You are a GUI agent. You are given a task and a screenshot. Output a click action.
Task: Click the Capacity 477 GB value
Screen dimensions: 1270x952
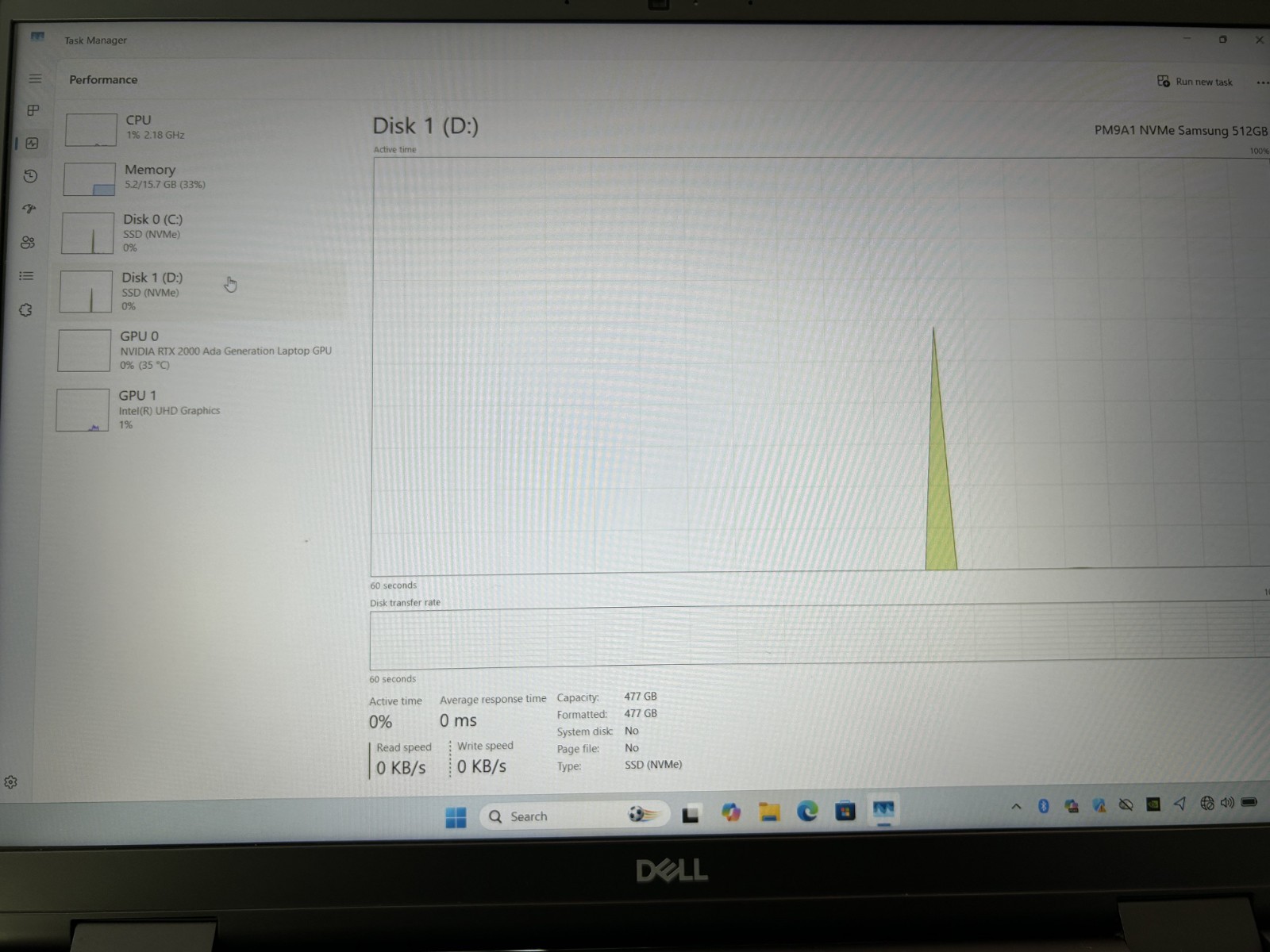[641, 697]
